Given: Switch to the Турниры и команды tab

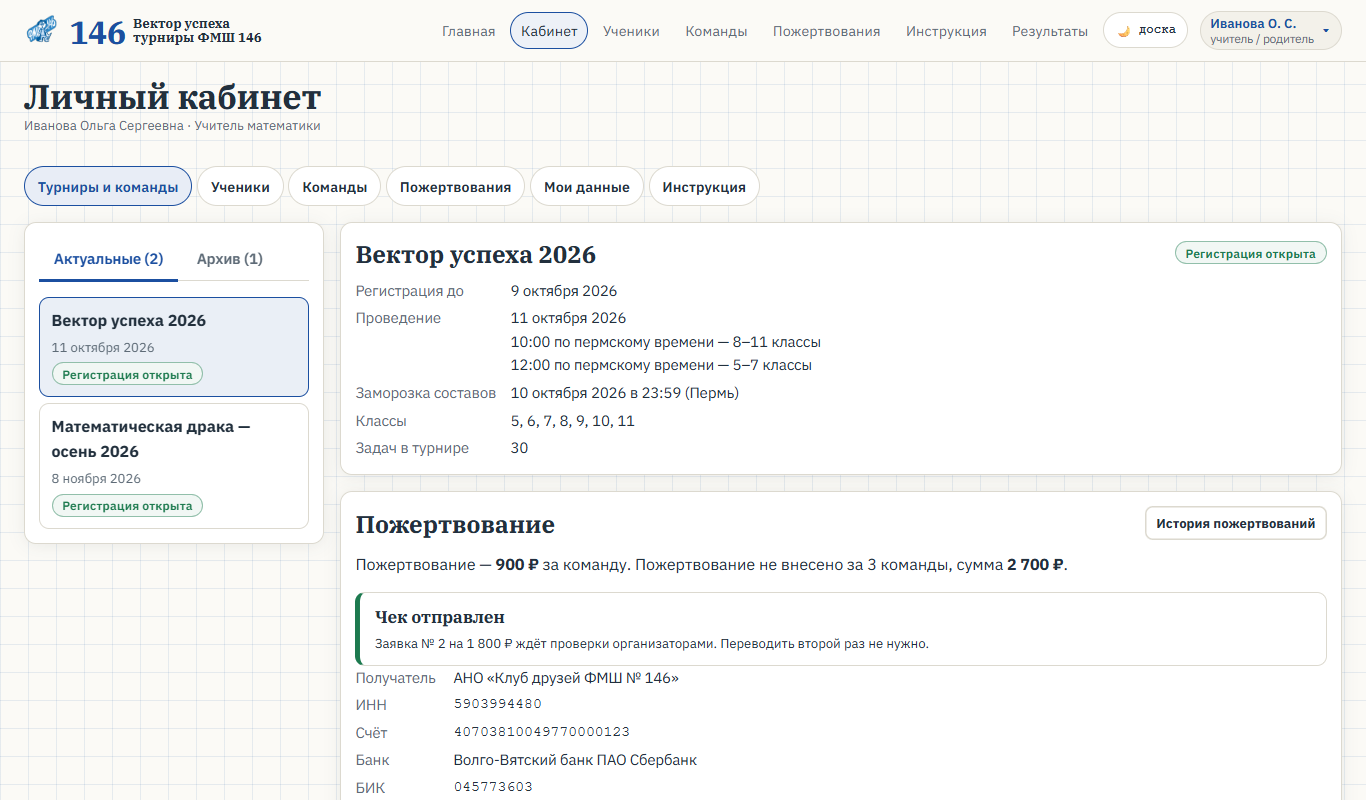Looking at the screenshot, I should [x=108, y=187].
